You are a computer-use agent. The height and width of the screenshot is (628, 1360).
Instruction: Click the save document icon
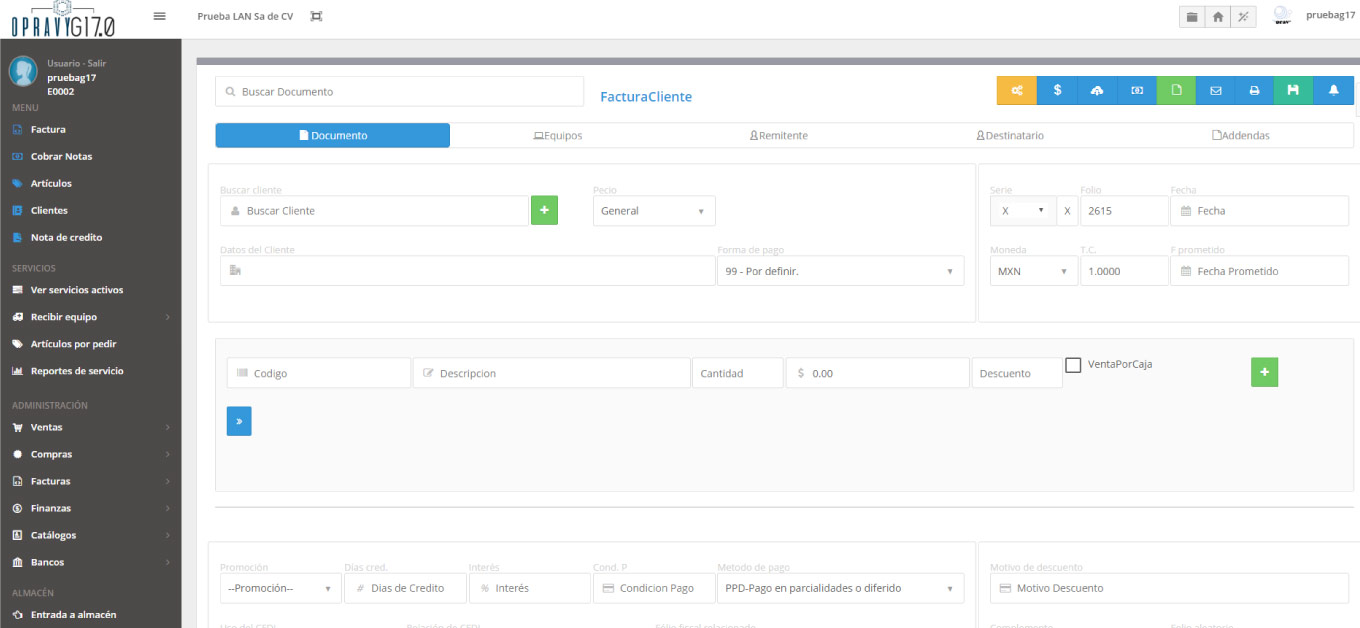(x=1293, y=90)
